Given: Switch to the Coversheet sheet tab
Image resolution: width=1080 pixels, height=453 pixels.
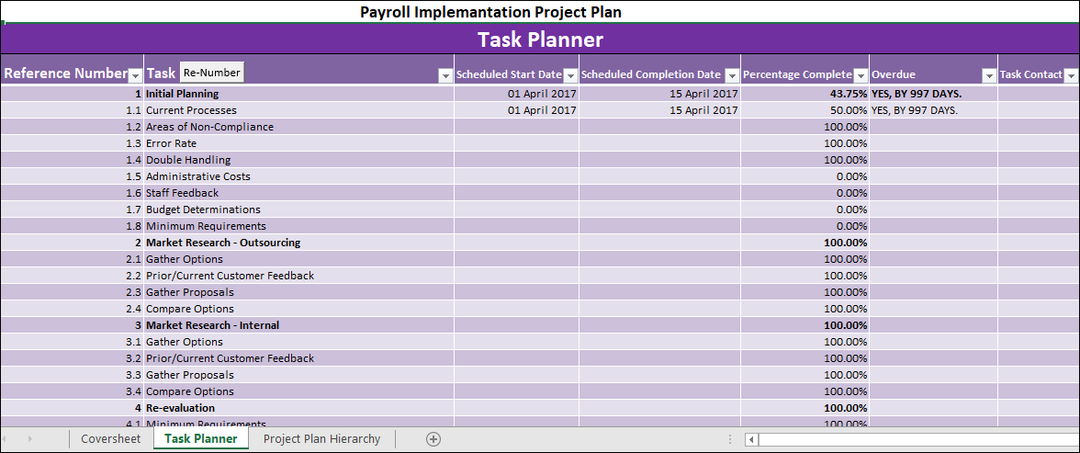Looking at the screenshot, I should pos(111,439).
